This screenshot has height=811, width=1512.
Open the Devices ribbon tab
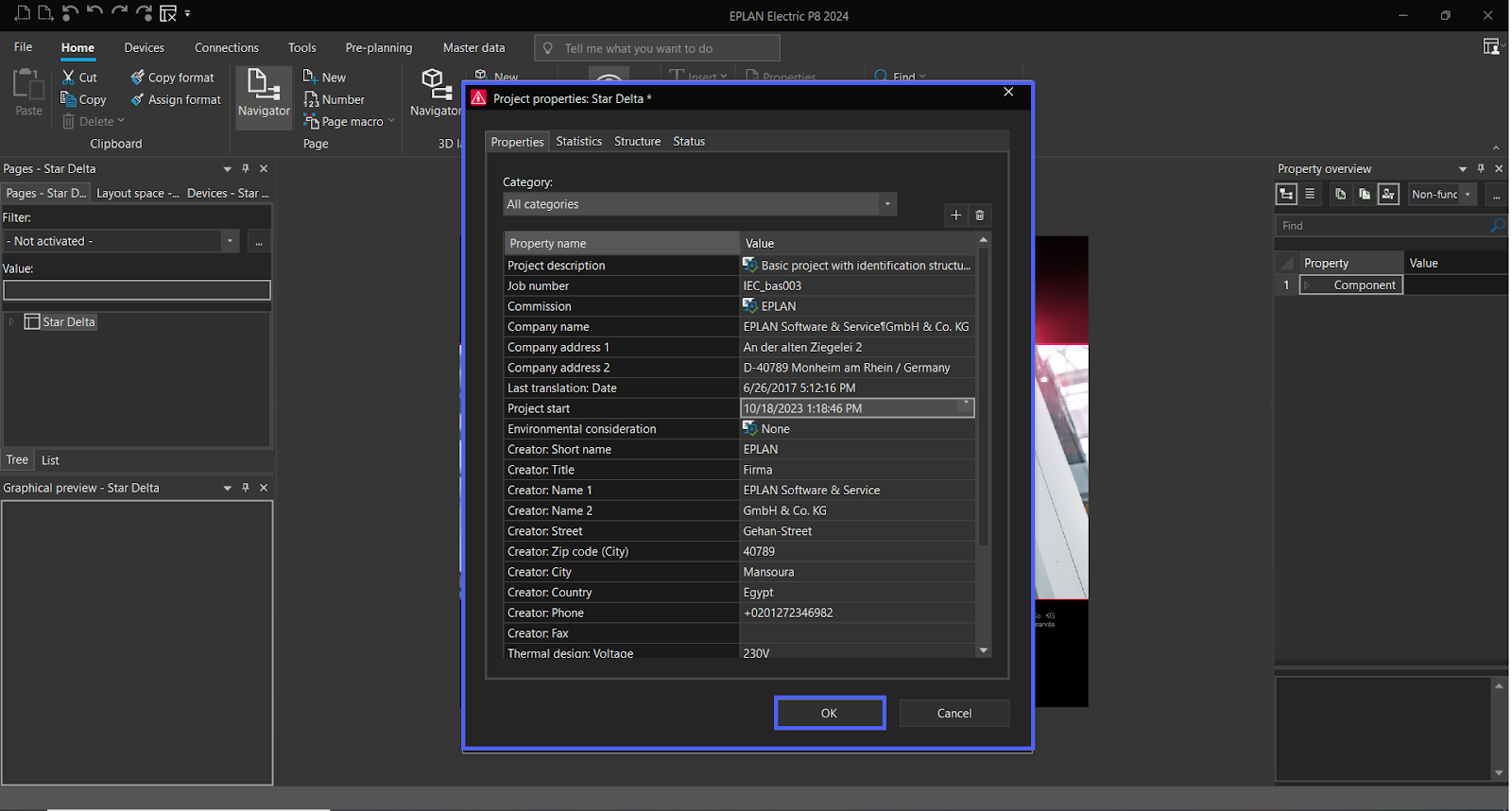click(144, 48)
